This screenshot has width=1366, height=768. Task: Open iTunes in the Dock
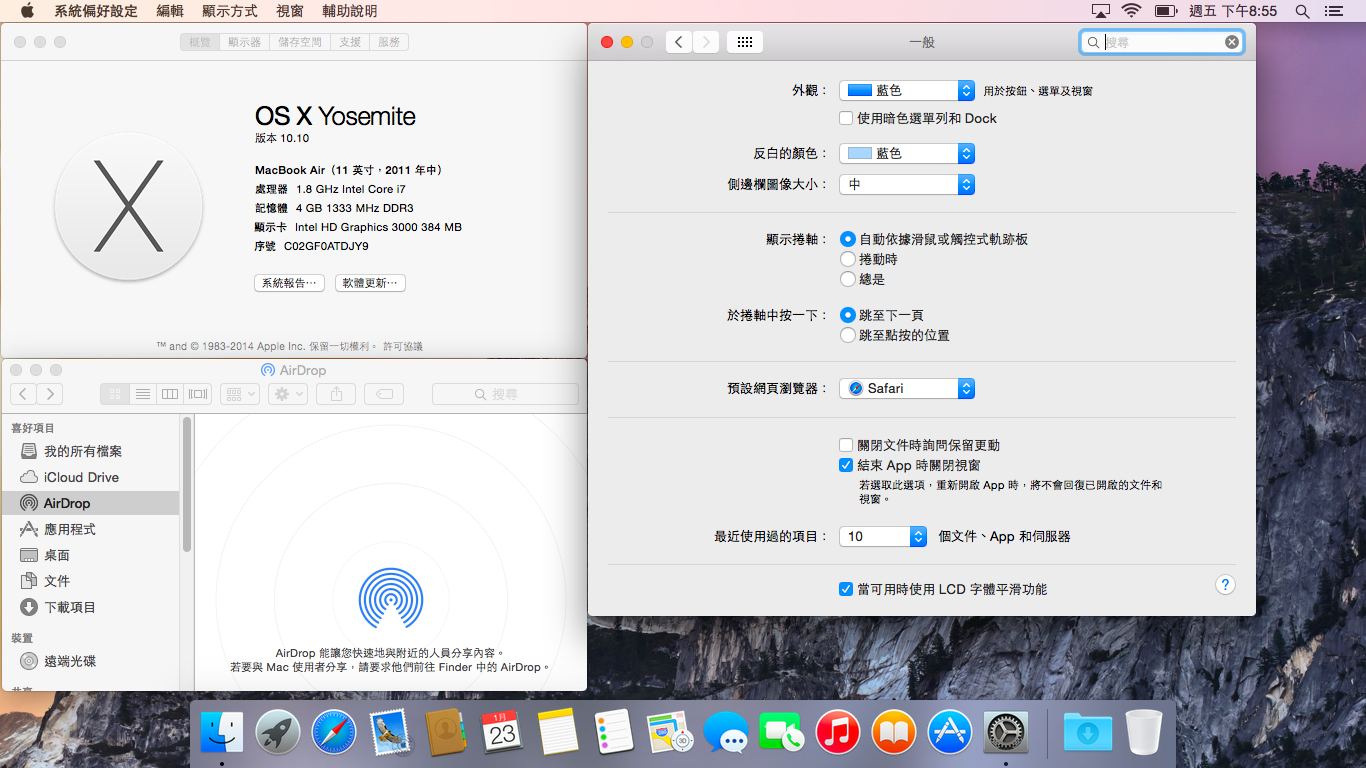point(838,733)
